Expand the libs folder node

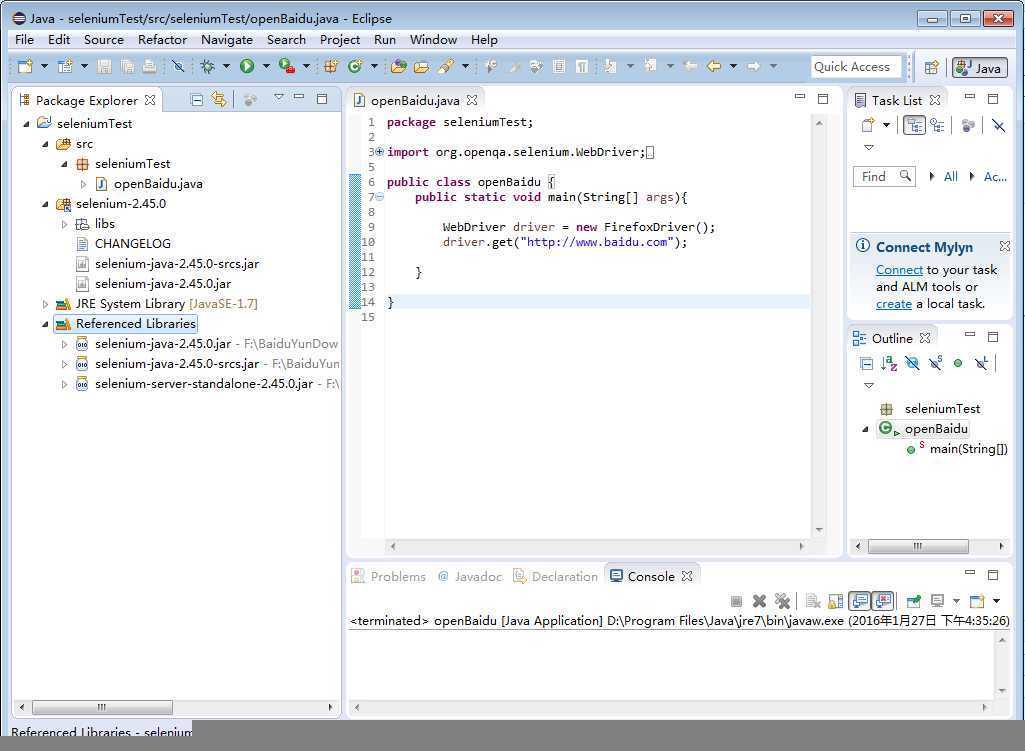click(x=64, y=224)
